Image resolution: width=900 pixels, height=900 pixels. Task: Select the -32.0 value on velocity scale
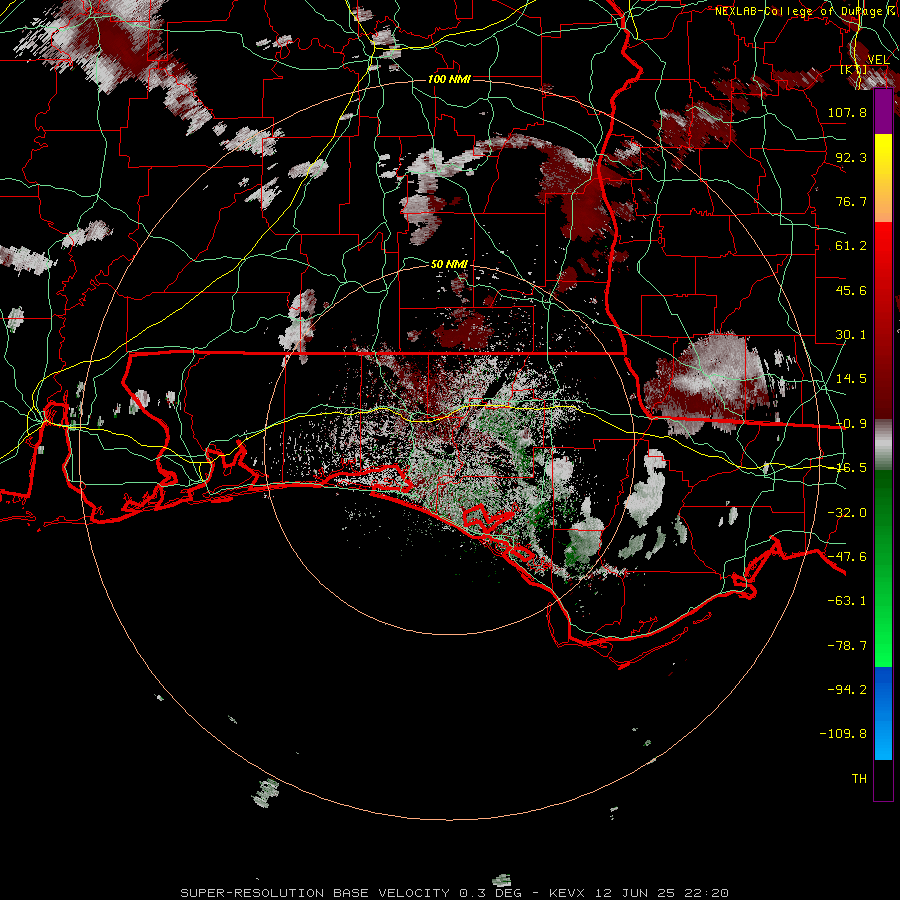(x=847, y=513)
